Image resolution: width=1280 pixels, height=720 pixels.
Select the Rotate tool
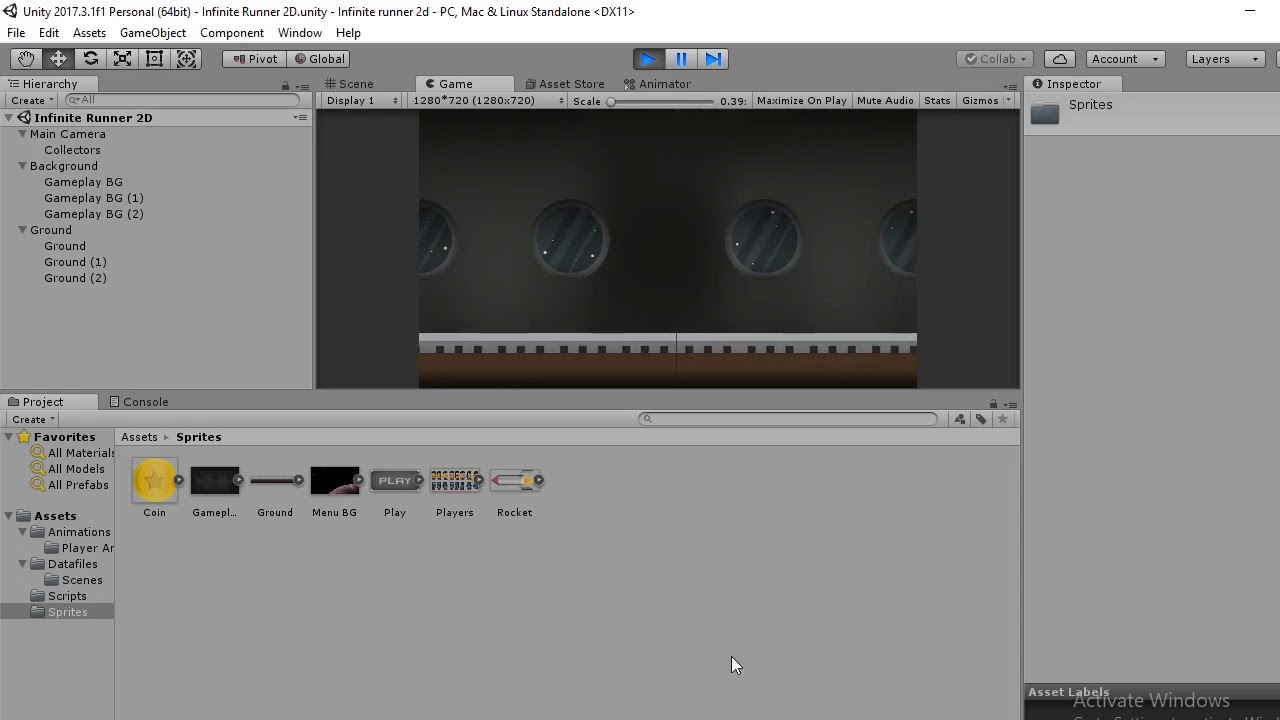coord(90,59)
